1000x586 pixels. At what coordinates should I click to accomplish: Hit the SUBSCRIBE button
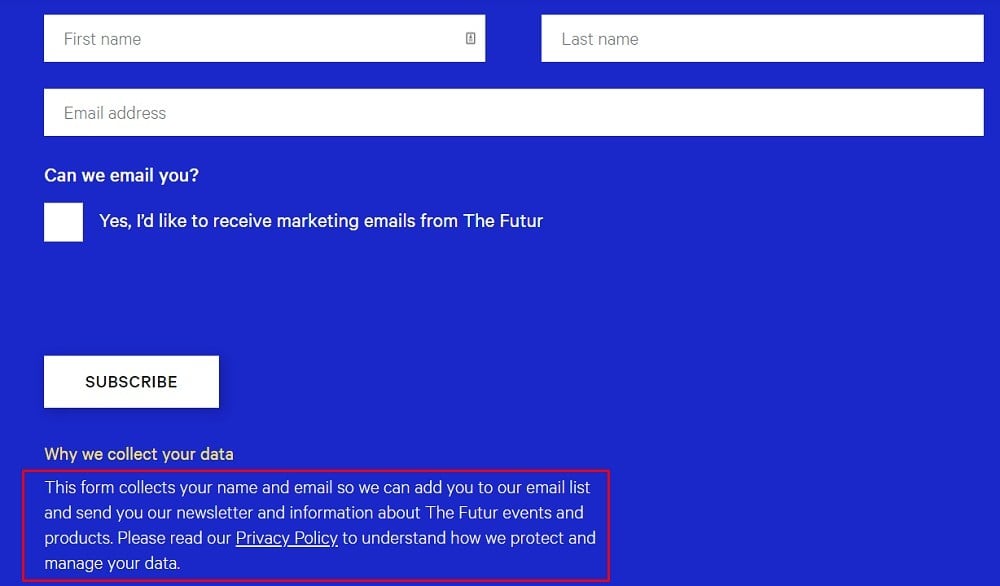pyautogui.click(x=131, y=381)
